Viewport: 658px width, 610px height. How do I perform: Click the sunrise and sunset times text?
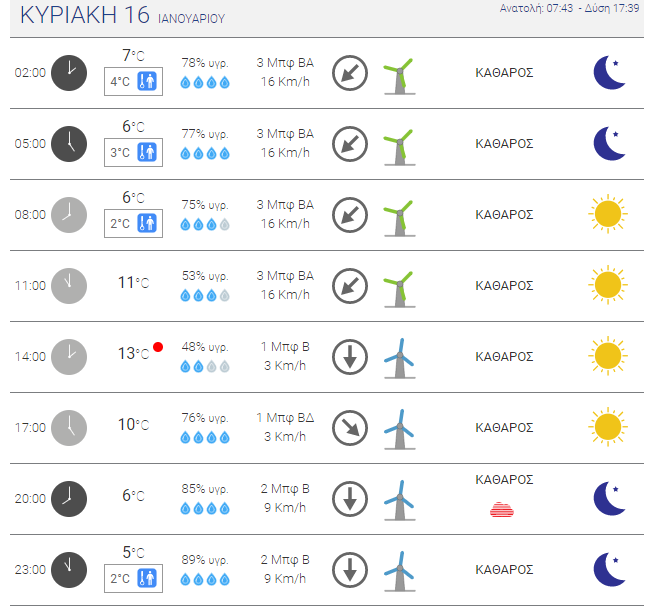point(569,8)
